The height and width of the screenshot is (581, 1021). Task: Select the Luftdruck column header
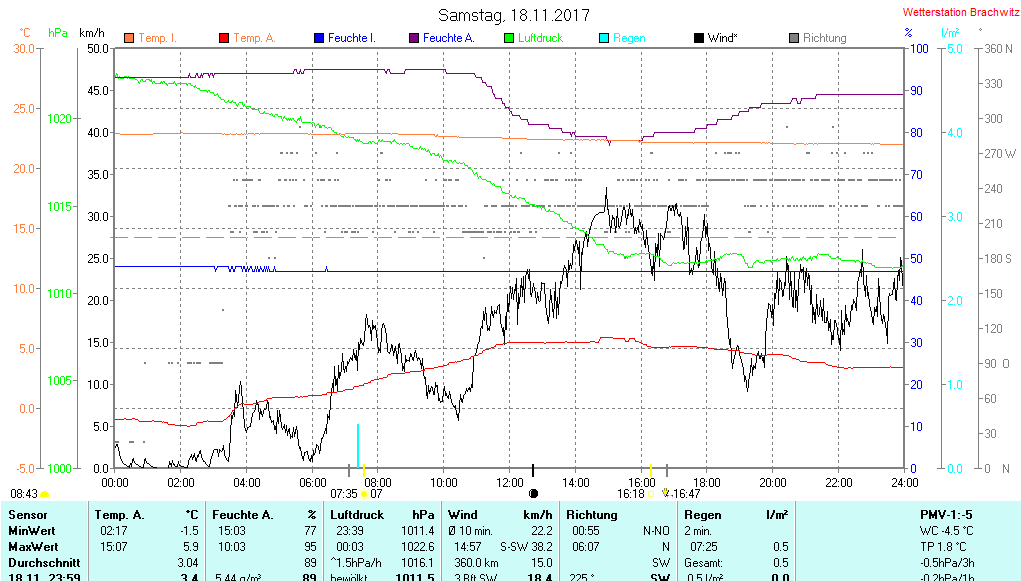click(355, 515)
